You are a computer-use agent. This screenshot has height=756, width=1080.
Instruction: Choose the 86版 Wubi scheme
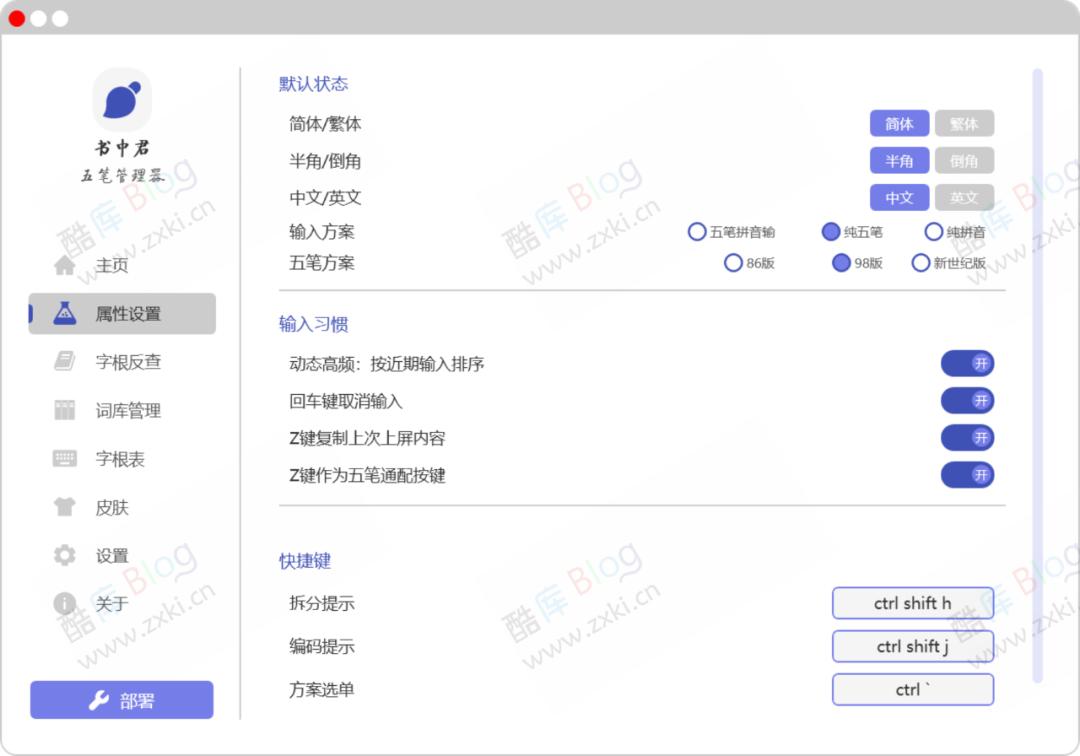coord(734,263)
